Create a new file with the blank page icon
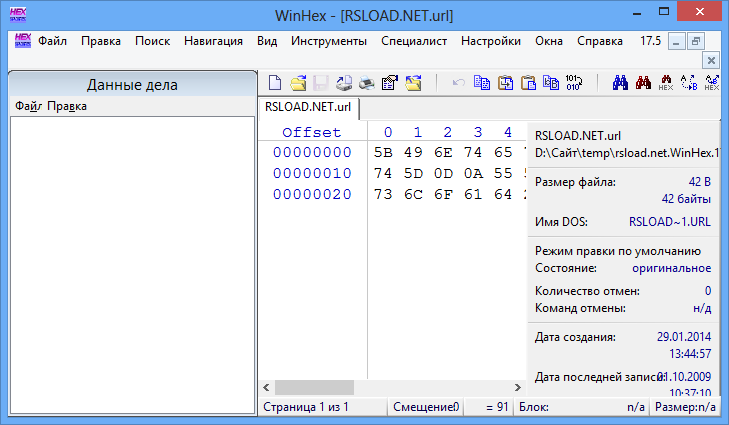Screen dimensions: 729x425 tap(275, 83)
